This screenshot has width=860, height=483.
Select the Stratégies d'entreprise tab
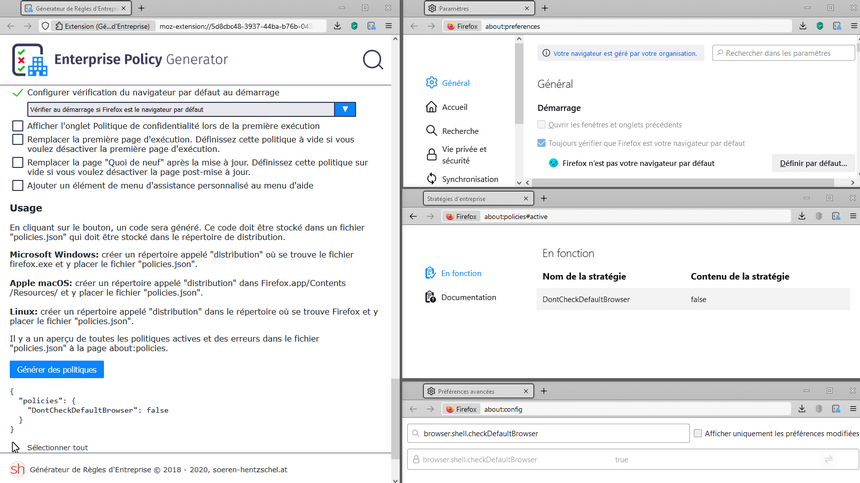pyautogui.click(x=478, y=198)
